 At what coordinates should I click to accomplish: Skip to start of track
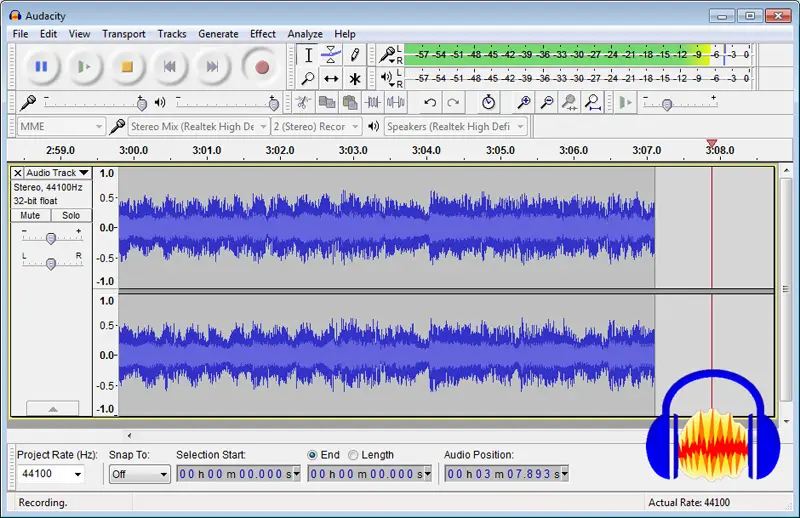pyautogui.click(x=170, y=67)
